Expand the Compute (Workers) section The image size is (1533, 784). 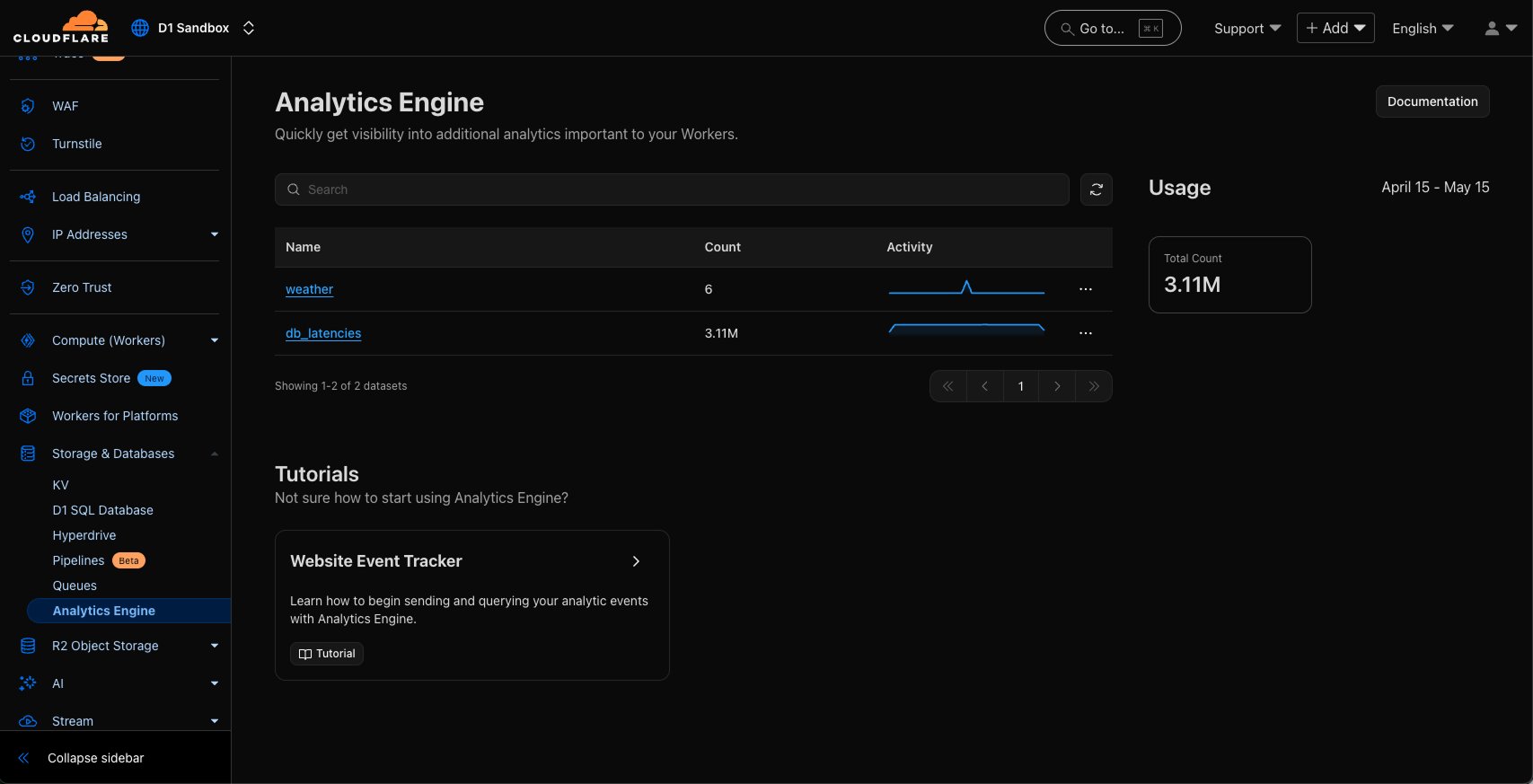click(x=215, y=340)
